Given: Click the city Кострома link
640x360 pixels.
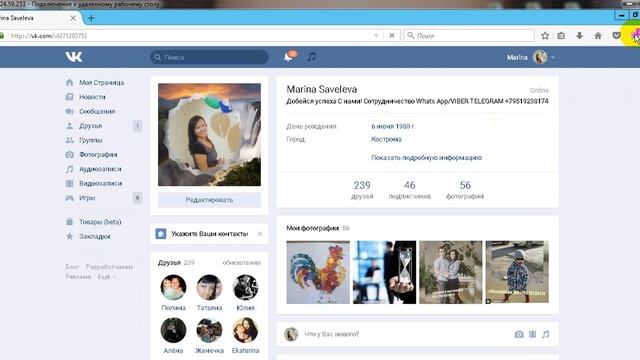Looking at the screenshot, I should [x=386, y=139].
